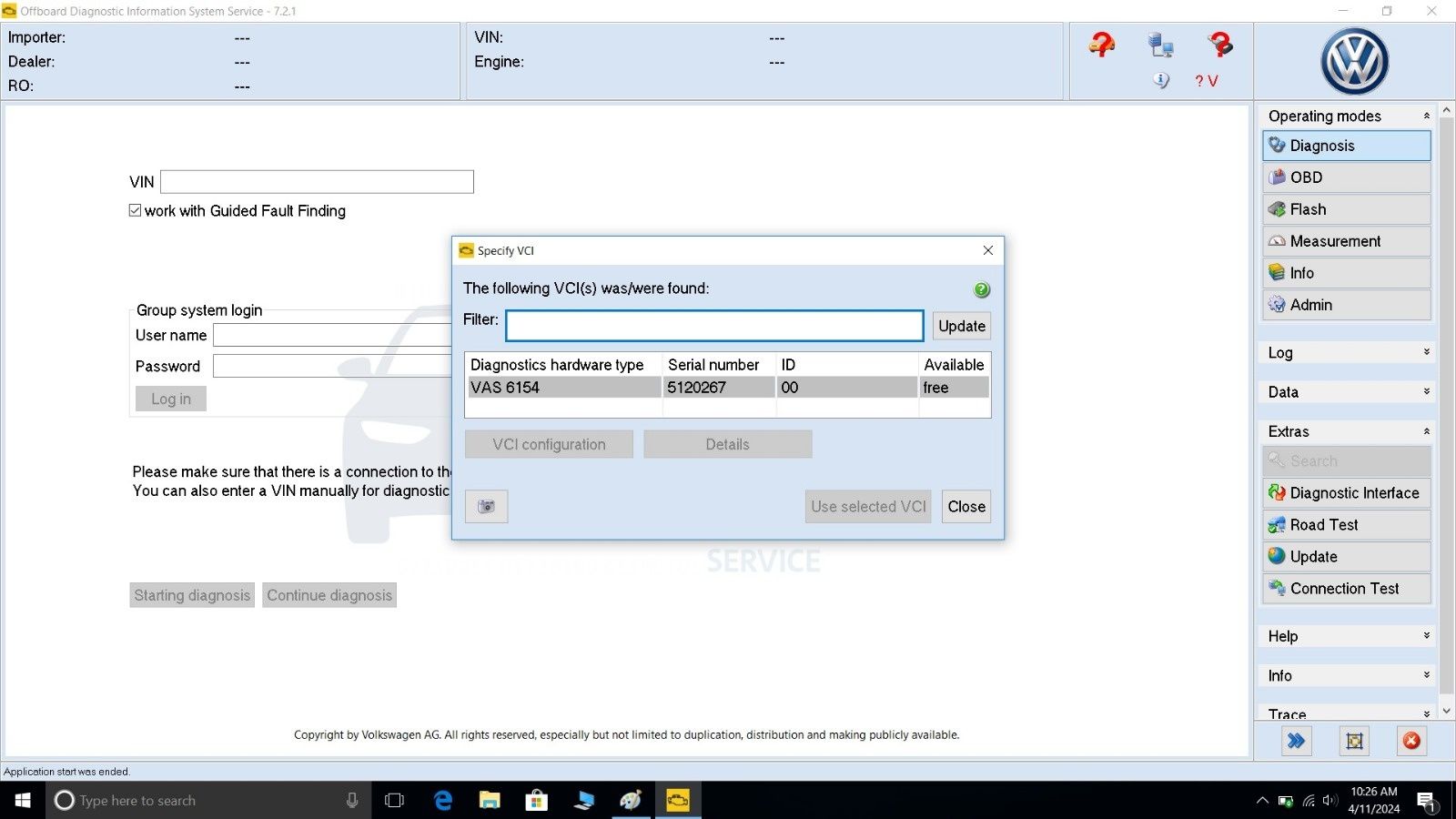
Task: Open the Windows Start menu
Action: click(23, 800)
